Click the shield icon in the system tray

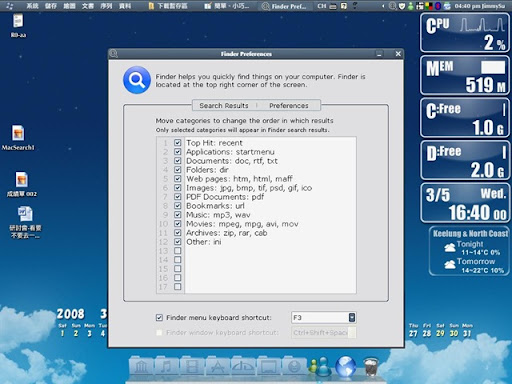pyautogui.click(x=402, y=6)
